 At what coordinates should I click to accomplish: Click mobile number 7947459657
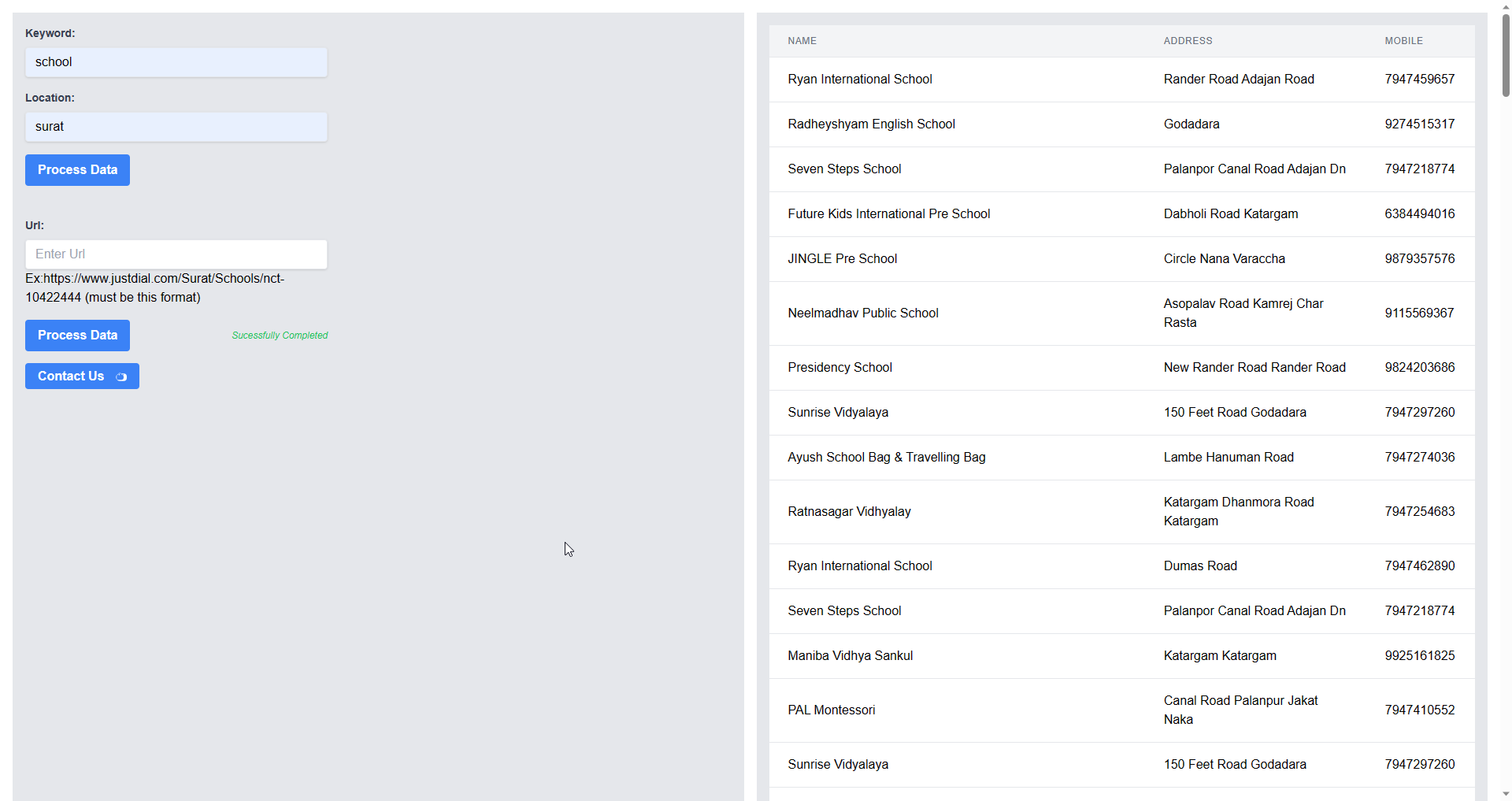click(x=1420, y=80)
